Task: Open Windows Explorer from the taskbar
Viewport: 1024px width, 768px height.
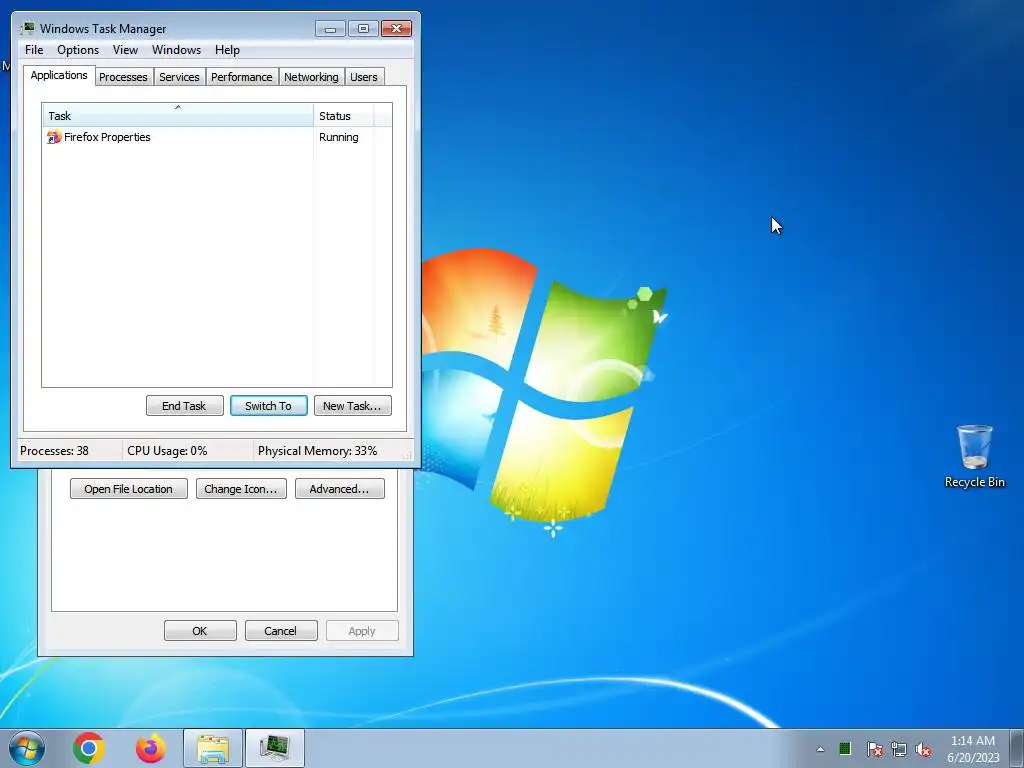Action: [213, 748]
